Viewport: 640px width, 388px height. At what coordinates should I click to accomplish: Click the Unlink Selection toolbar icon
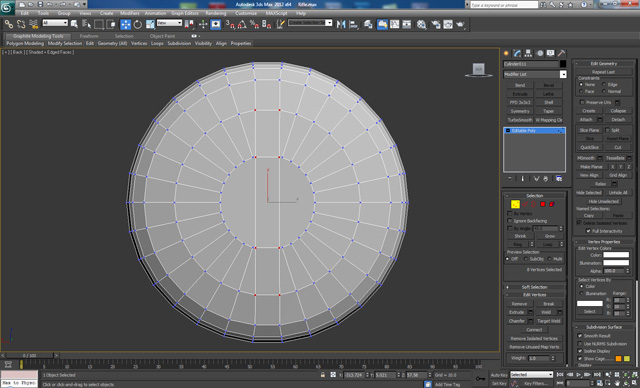21,24
